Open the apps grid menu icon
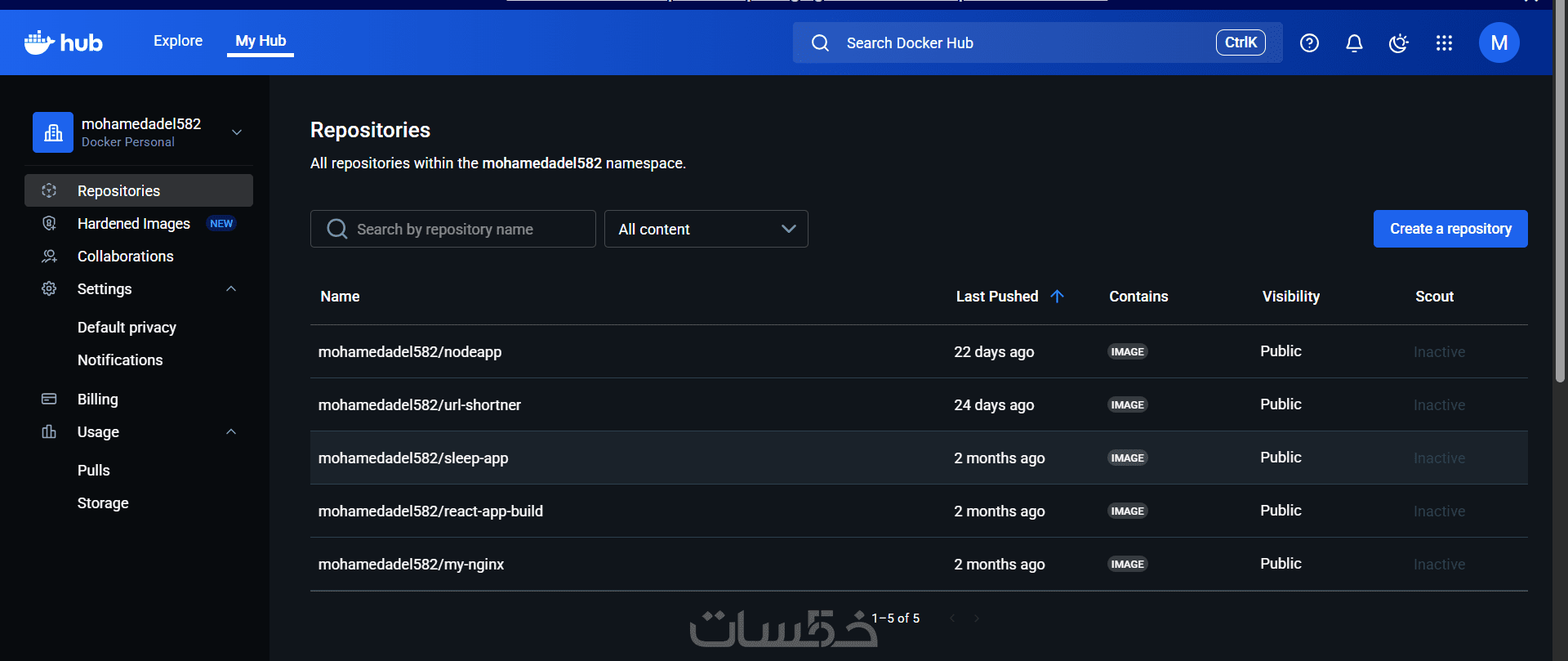Screen dimensions: 1568x661 1444,43
